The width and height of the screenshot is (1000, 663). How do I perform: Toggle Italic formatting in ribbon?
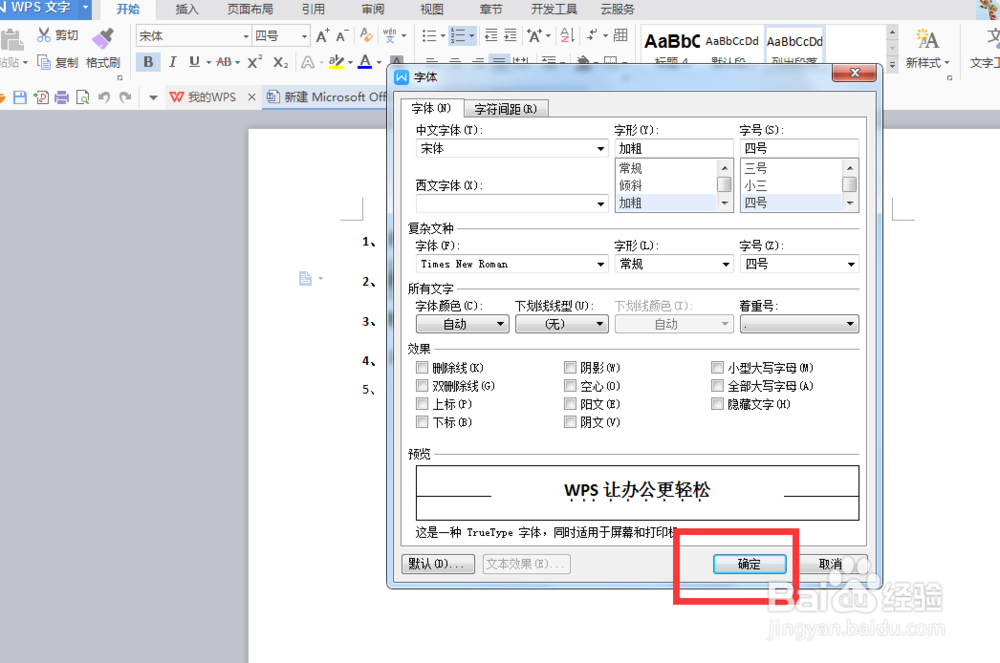coord(172,62)
